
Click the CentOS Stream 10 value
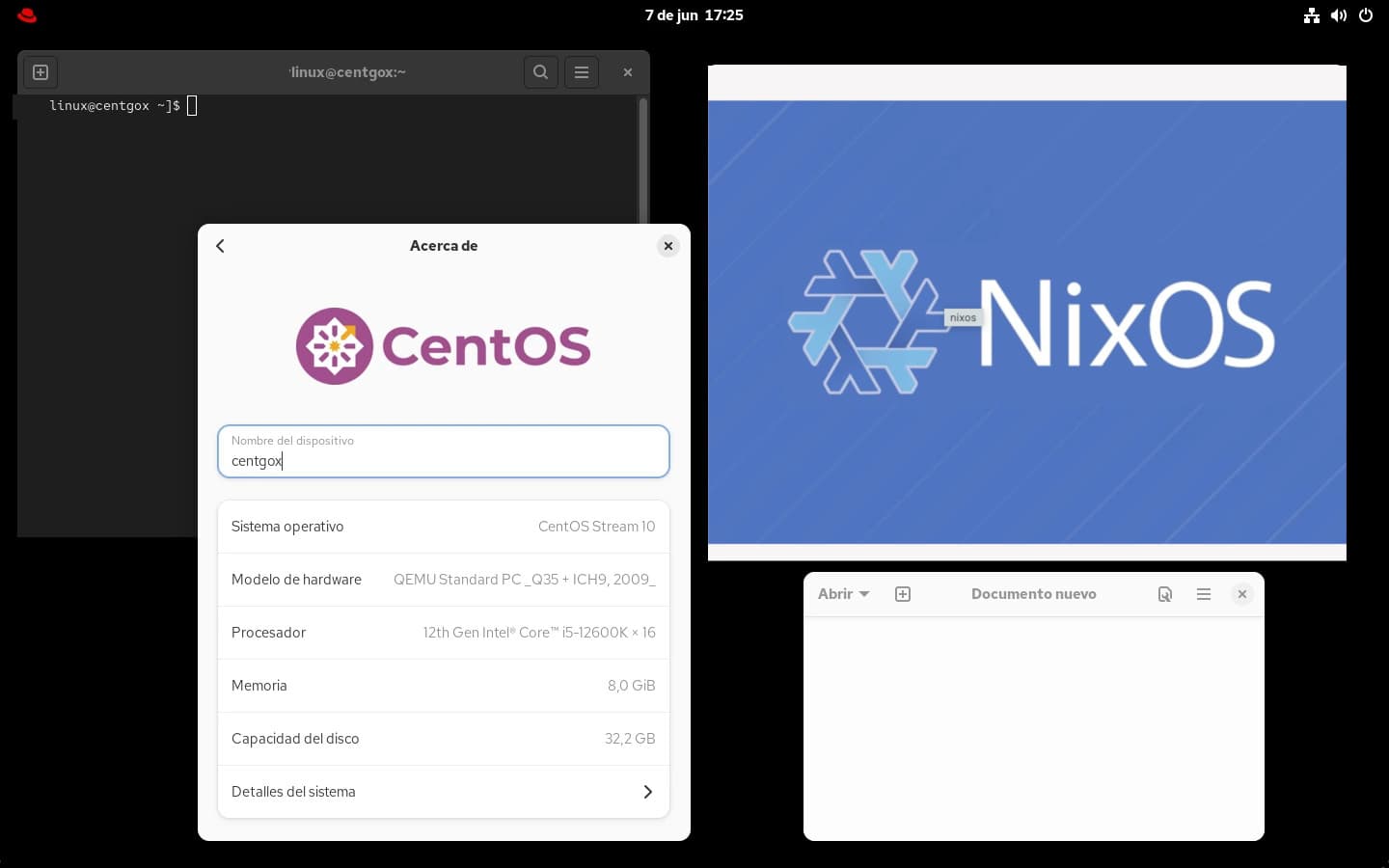(x=596, y=527)
